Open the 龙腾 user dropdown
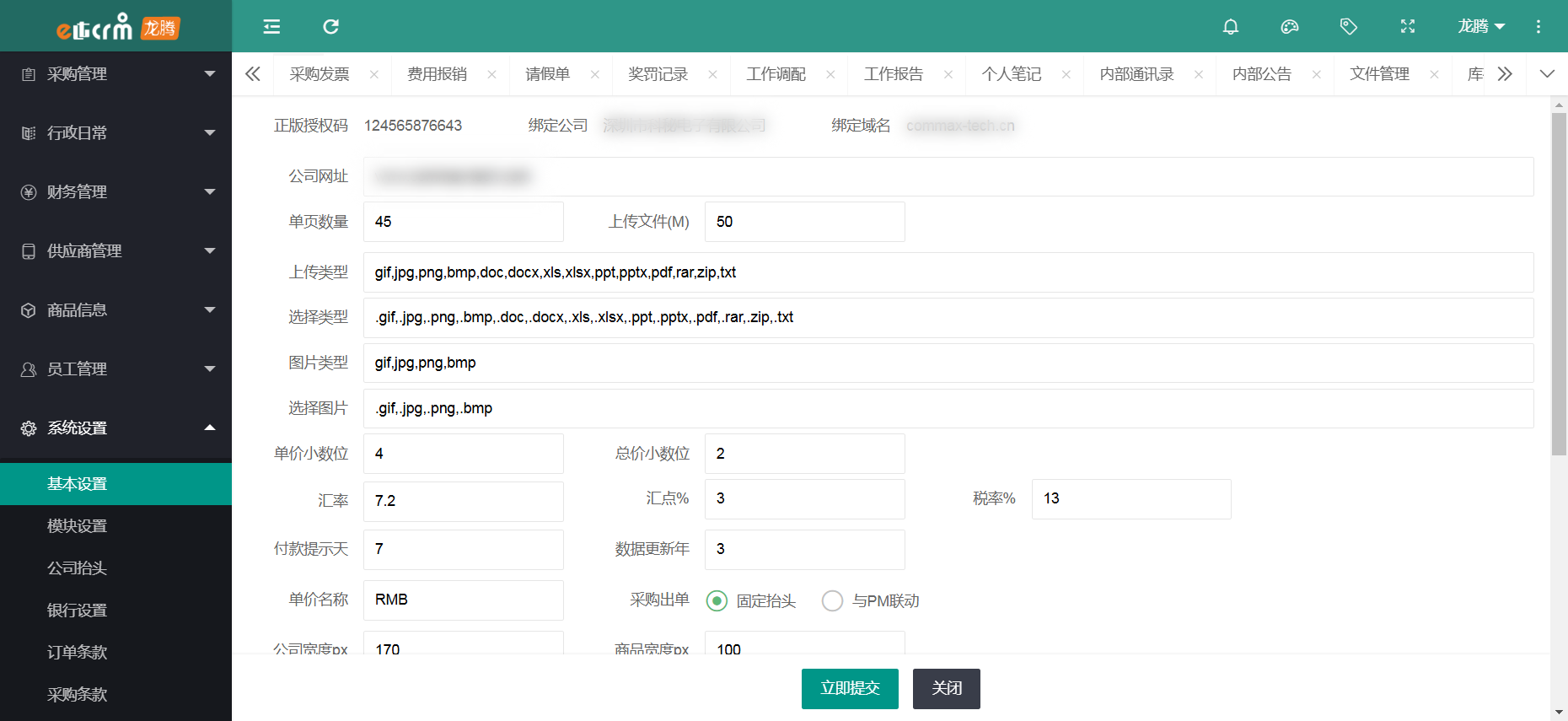This screenshot has width=1568, height=721. tap(1480, 27)
